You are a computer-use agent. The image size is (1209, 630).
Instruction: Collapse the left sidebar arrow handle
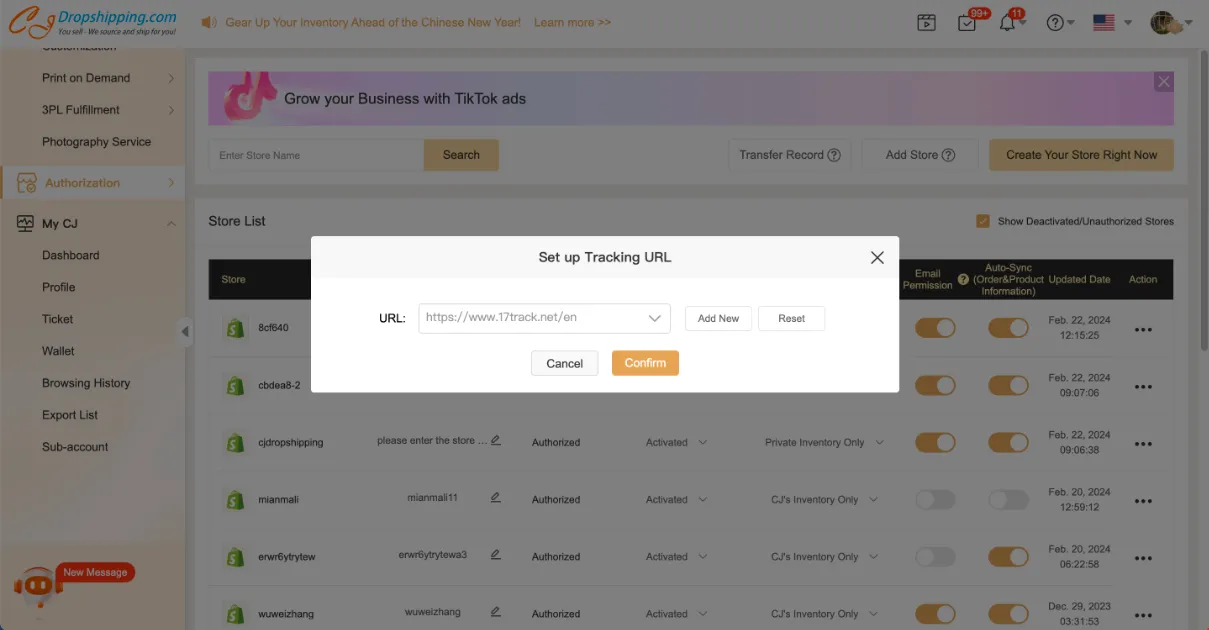click(x=185, y=332)
